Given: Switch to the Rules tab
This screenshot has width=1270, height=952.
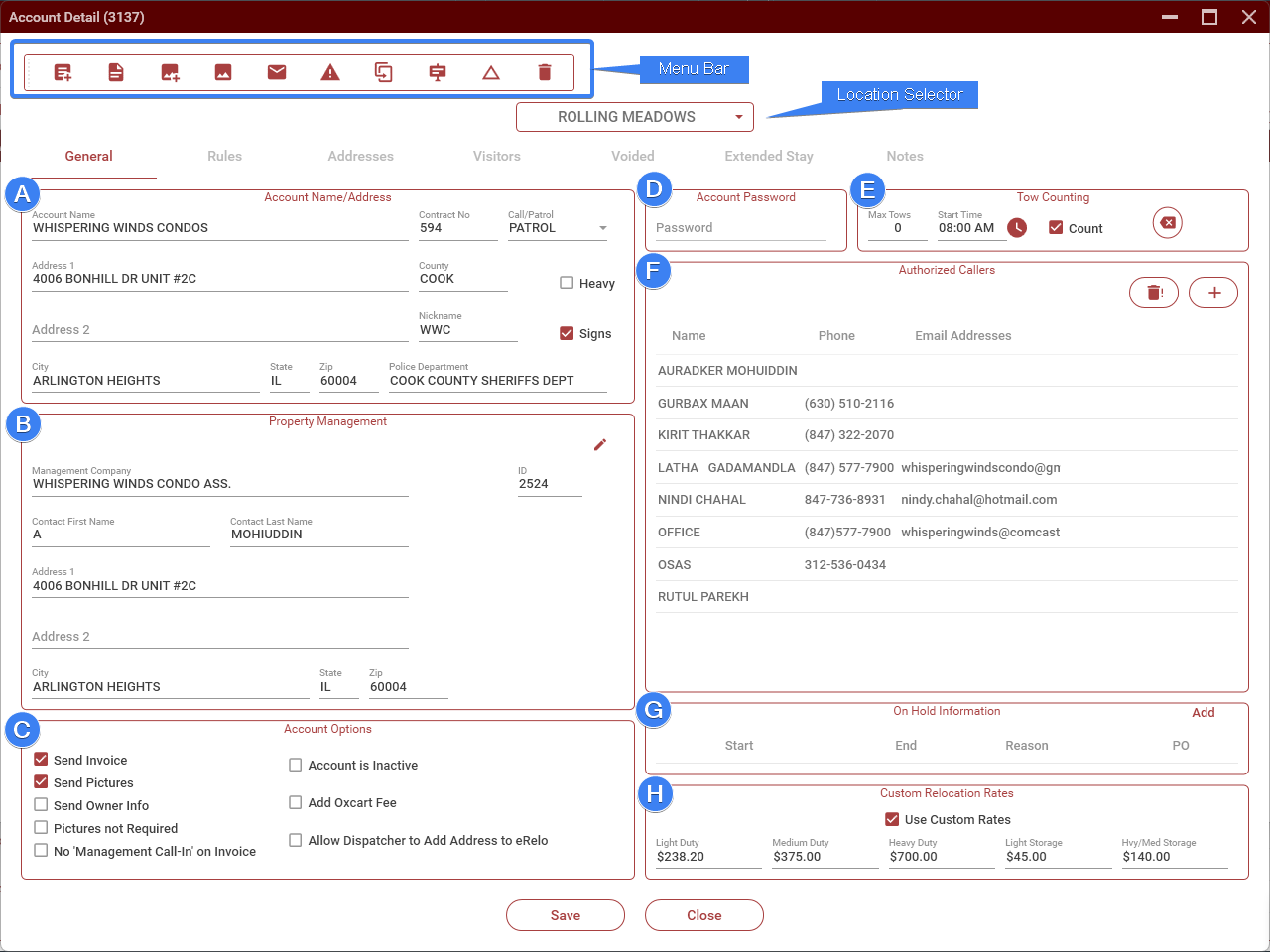Looking at the screenshot, I should pyautogui.click(x=224, y=156).
